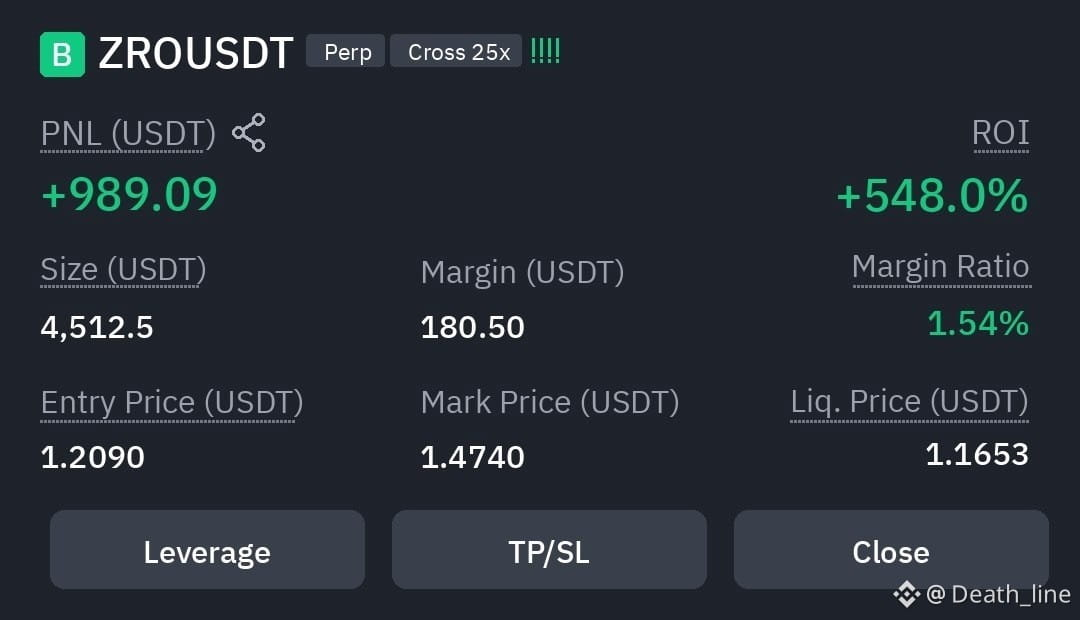Screen dimensions: 1080x620
Task: Click the @Death_line watermark text
Action: point(999,594)
